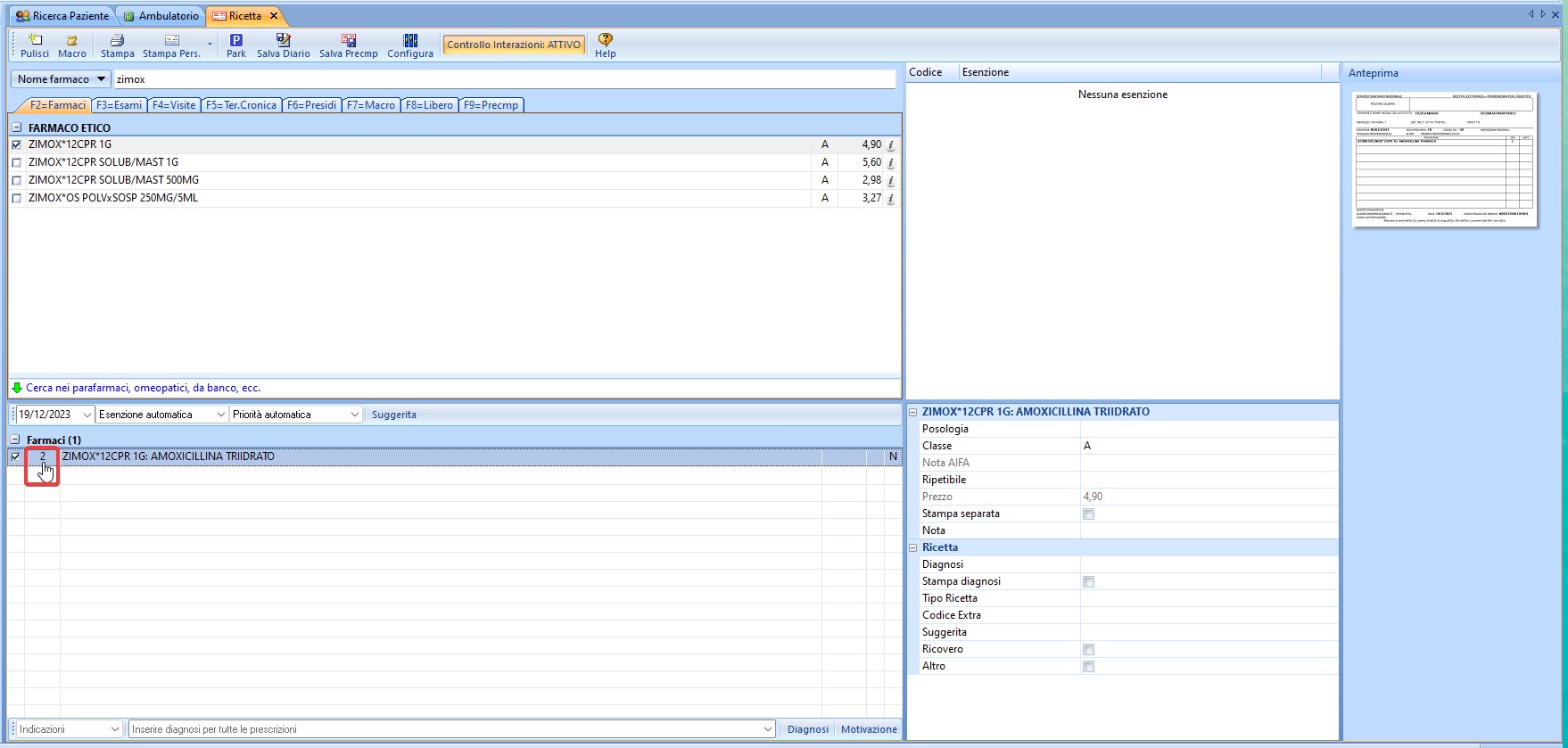Image resolution: width=1568 pixels, height=748 pixels.
Task: Click Cerca nei parafarmaci, omeopatici link
Action: point(144,388)
